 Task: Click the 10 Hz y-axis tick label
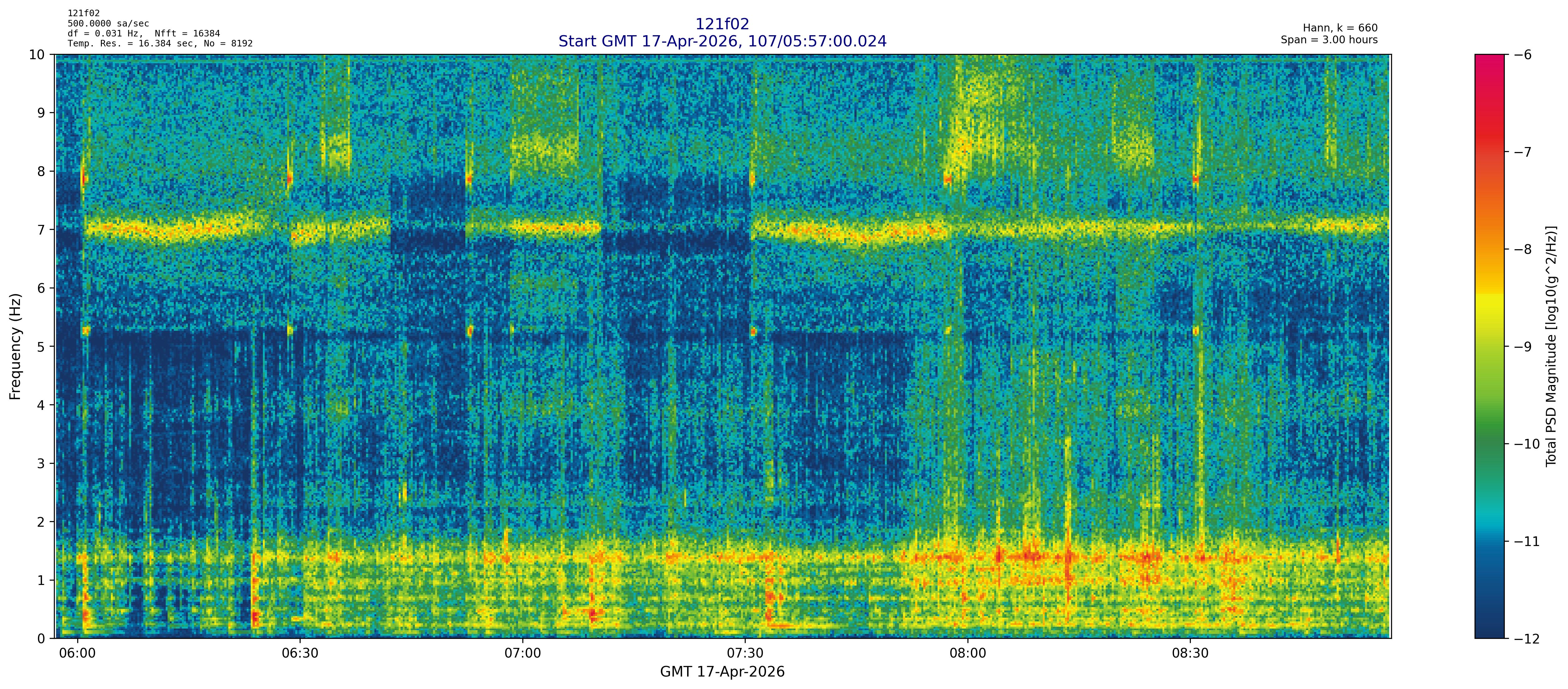(36, 55)
